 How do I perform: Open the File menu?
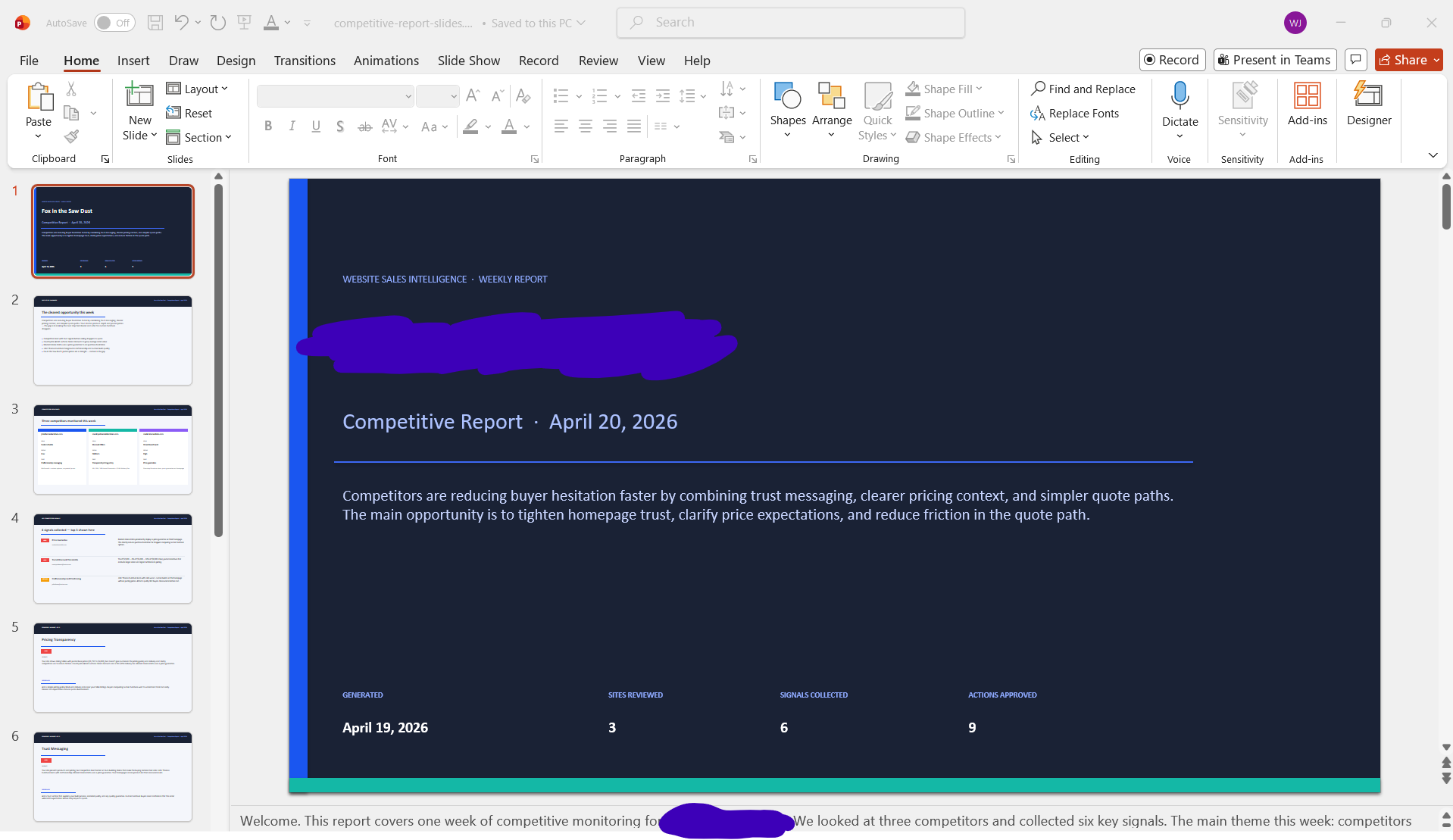pos(29,61)
